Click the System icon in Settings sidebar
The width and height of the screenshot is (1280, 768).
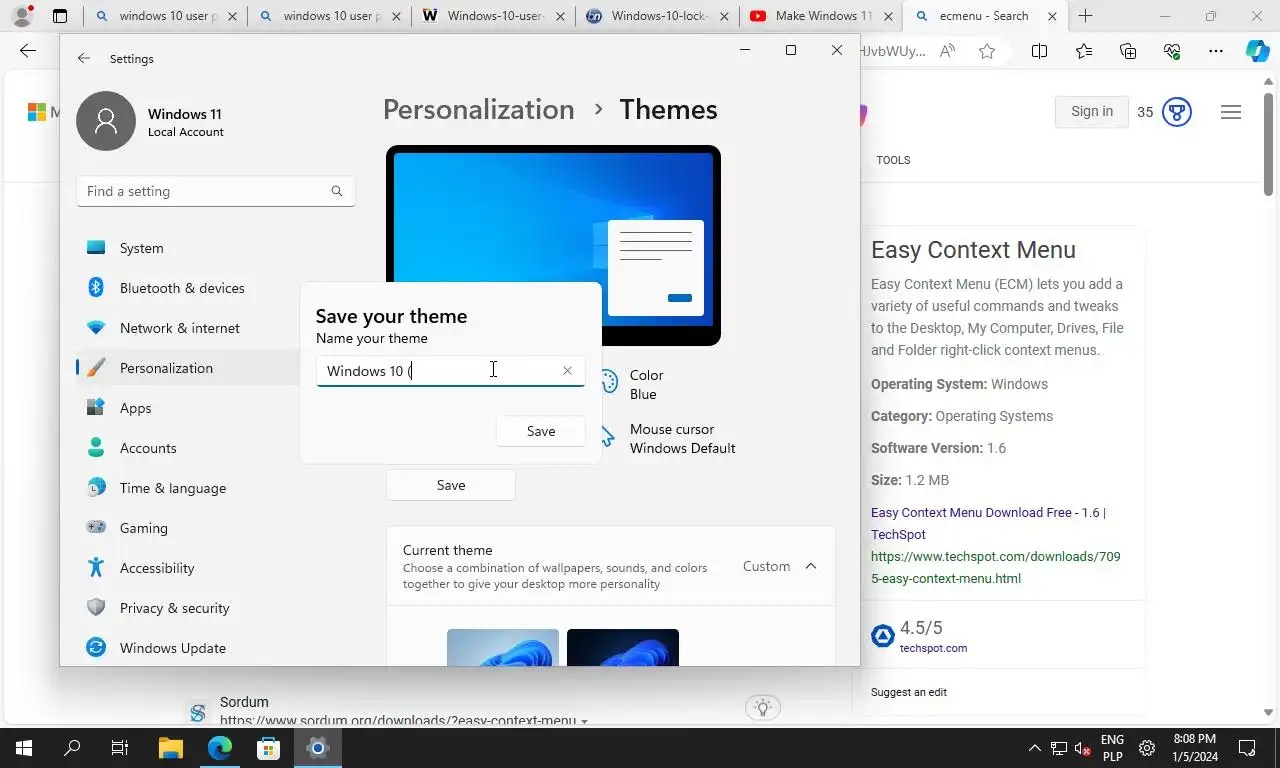96,248
